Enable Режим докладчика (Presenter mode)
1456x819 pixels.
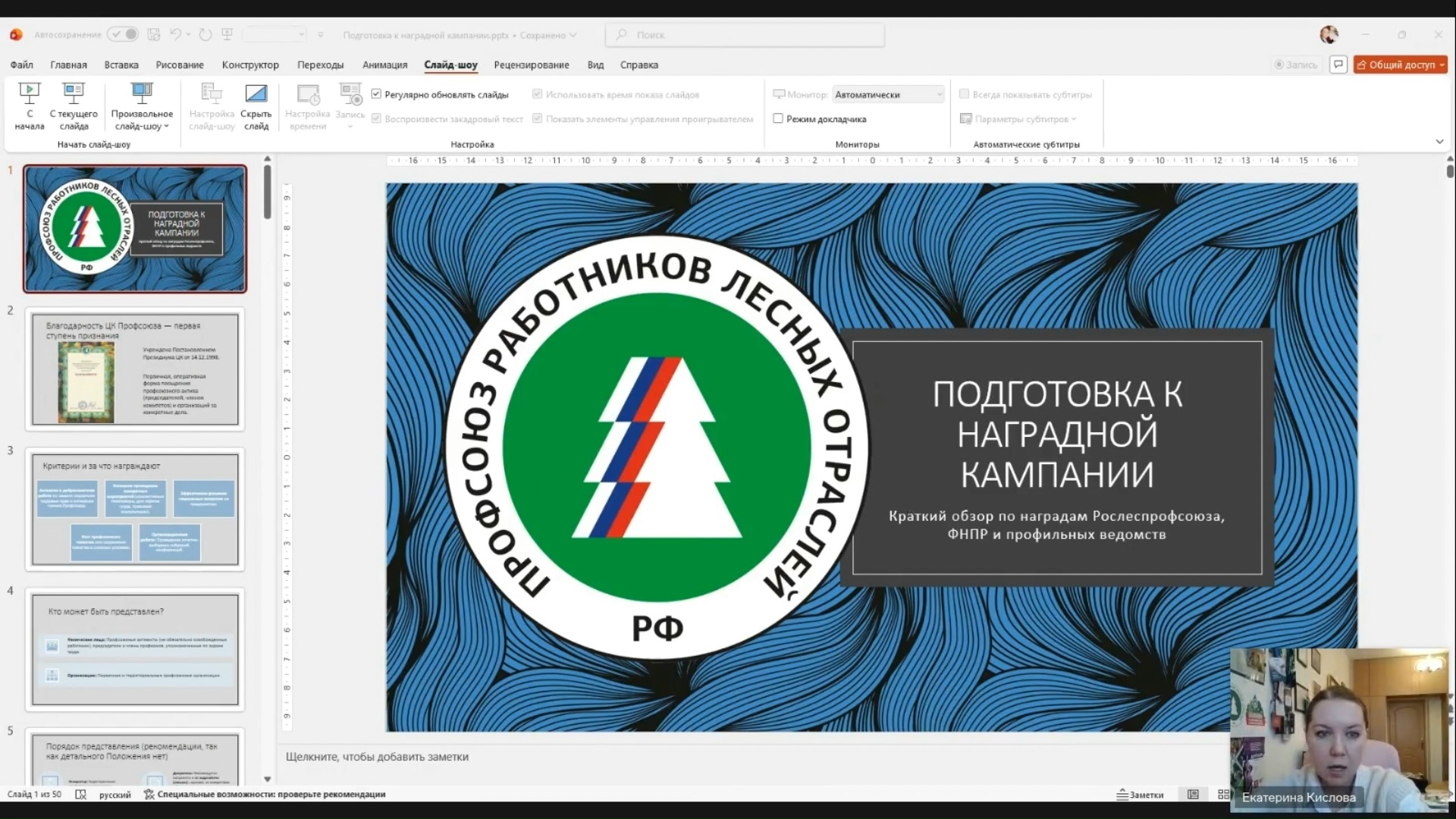point(779,118)
